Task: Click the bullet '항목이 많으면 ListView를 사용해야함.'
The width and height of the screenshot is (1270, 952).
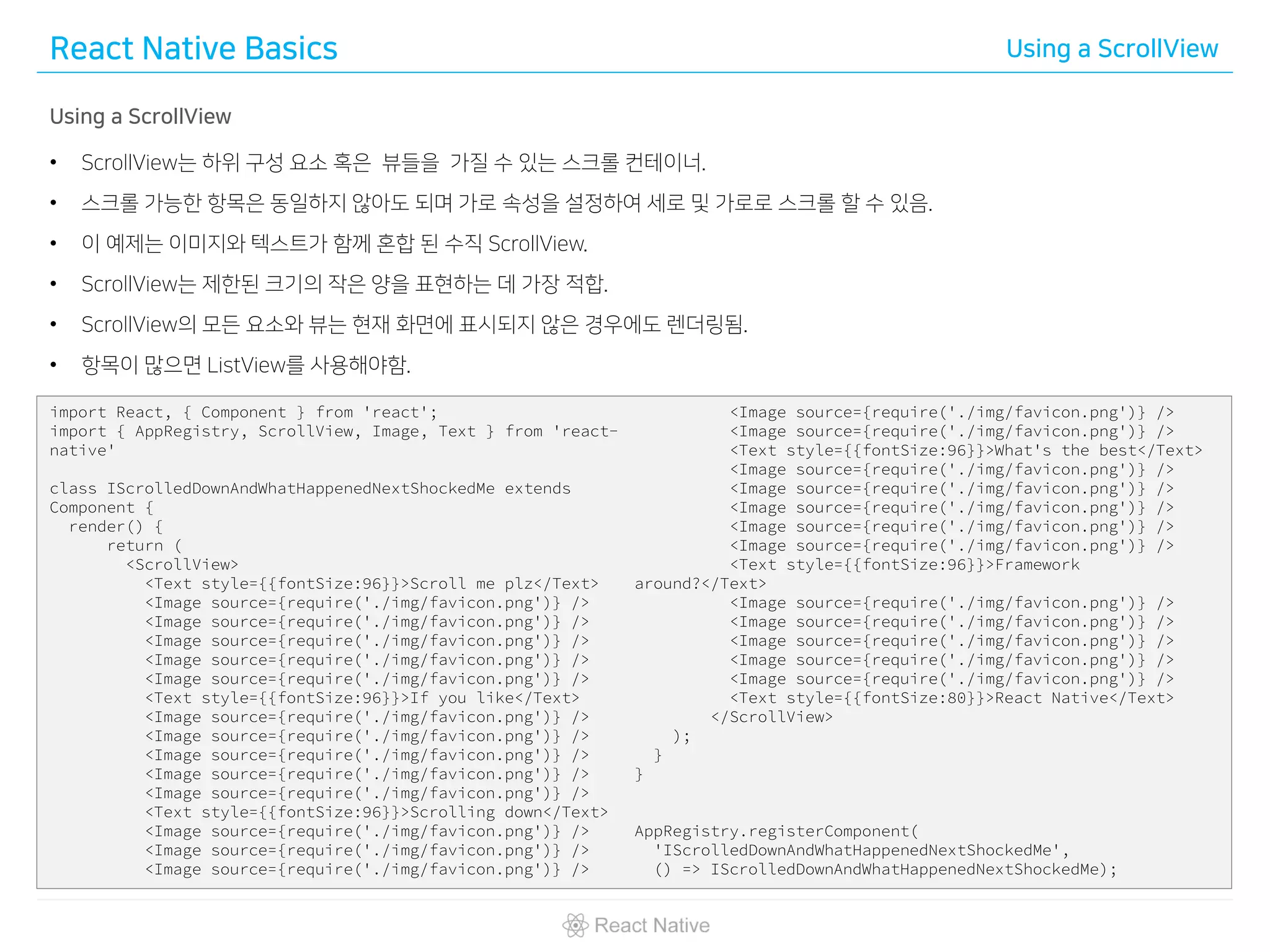Action: click(x=246, y=364)
